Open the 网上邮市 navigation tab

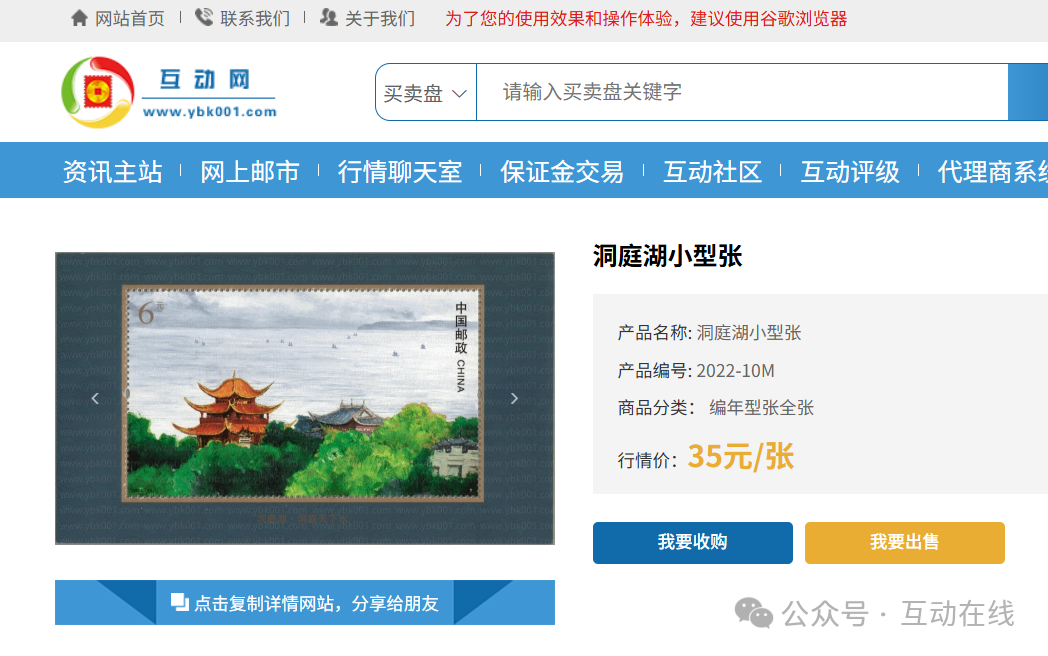[x=250, y=172]
